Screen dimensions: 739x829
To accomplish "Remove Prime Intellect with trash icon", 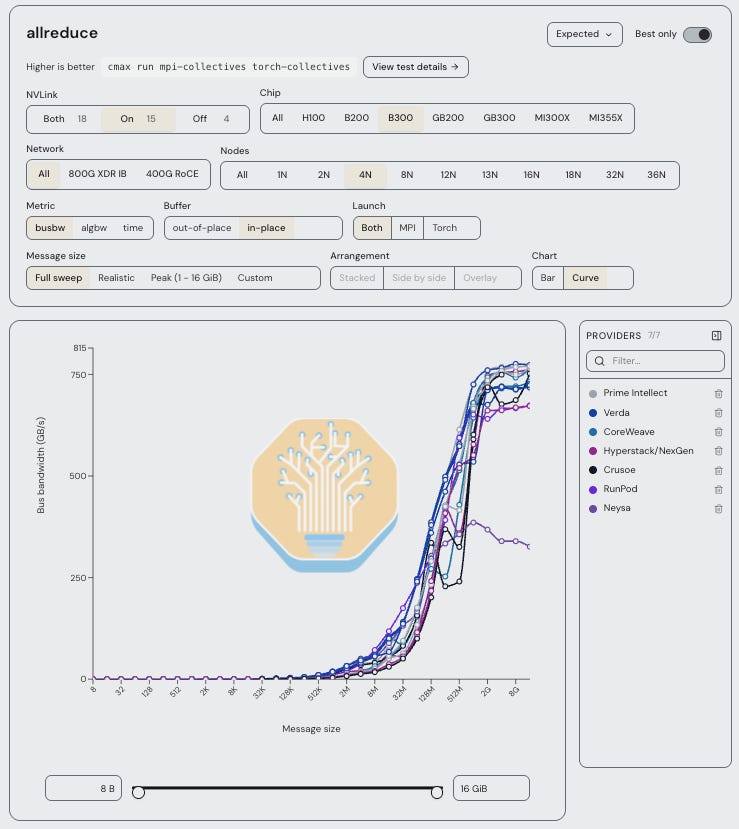I will coord(718,393).
